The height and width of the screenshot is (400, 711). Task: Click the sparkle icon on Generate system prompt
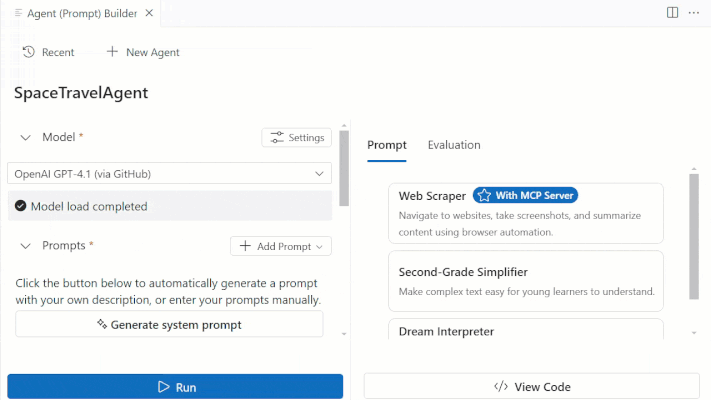(102, 324)
